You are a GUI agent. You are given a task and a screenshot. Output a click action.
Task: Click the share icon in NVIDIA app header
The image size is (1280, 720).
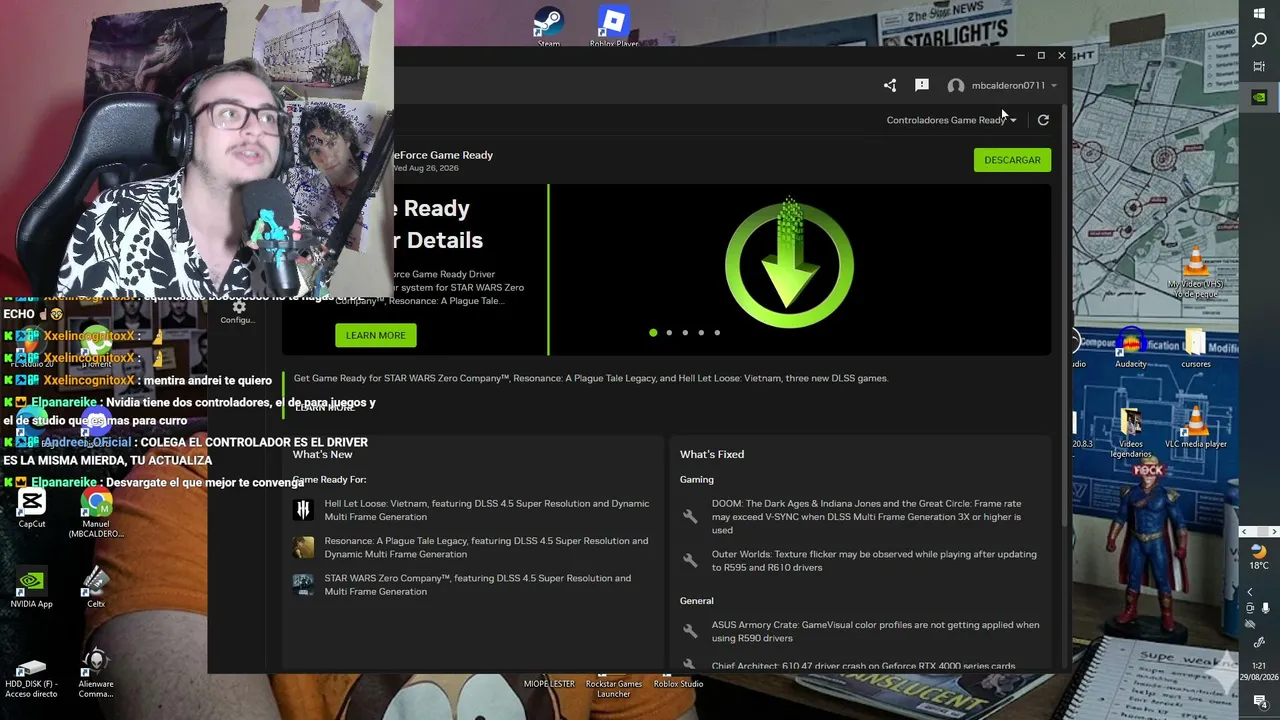[890, 86]
